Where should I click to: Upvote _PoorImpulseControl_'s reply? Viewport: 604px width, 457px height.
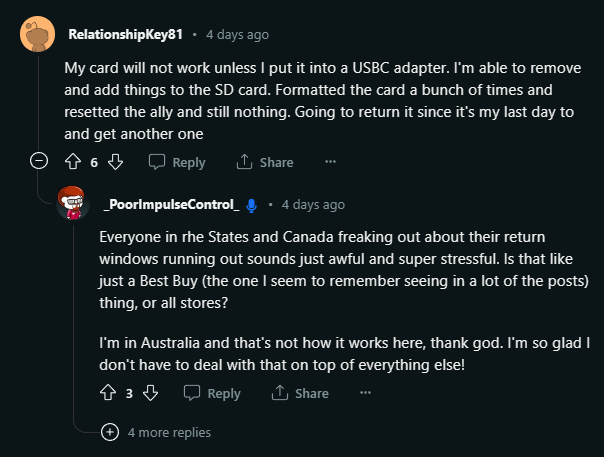point(108,393)
